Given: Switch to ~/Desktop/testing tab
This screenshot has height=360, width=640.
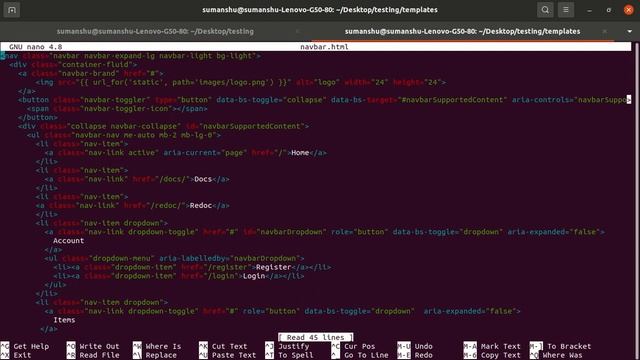Looking at the screenshot, I should click(155, 31).
